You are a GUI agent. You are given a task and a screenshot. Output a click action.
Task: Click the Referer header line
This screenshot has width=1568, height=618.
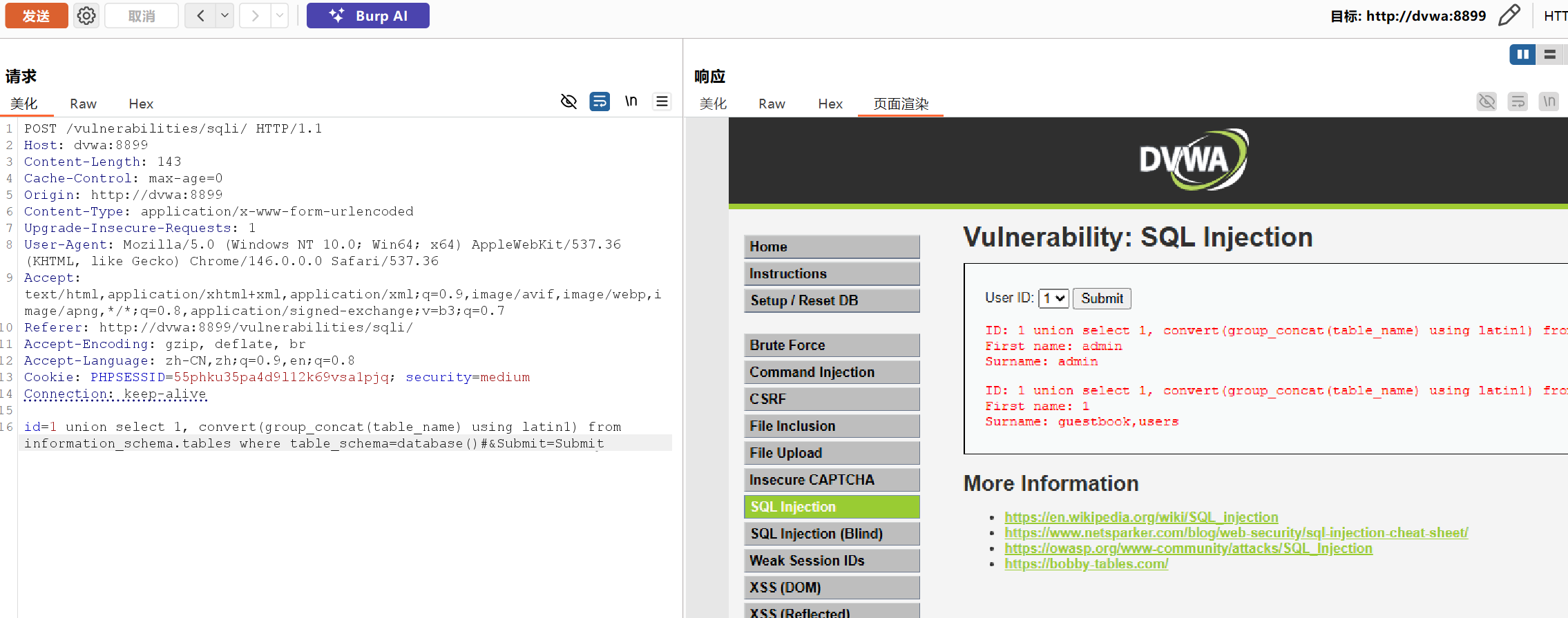pos(218,327)
